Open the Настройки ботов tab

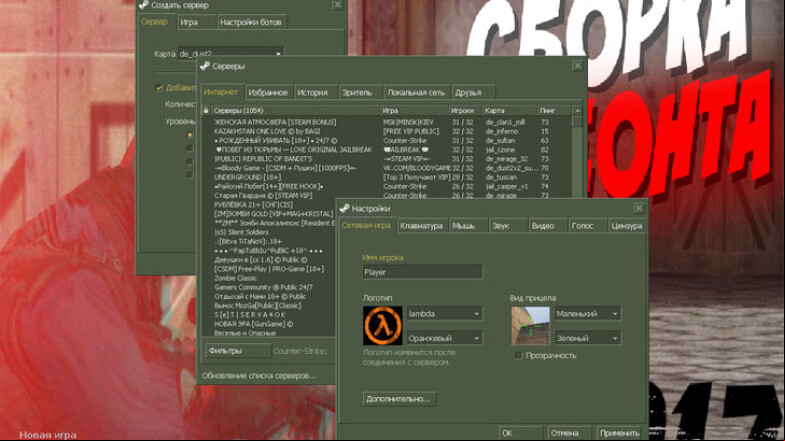click(x=251, y=22)
